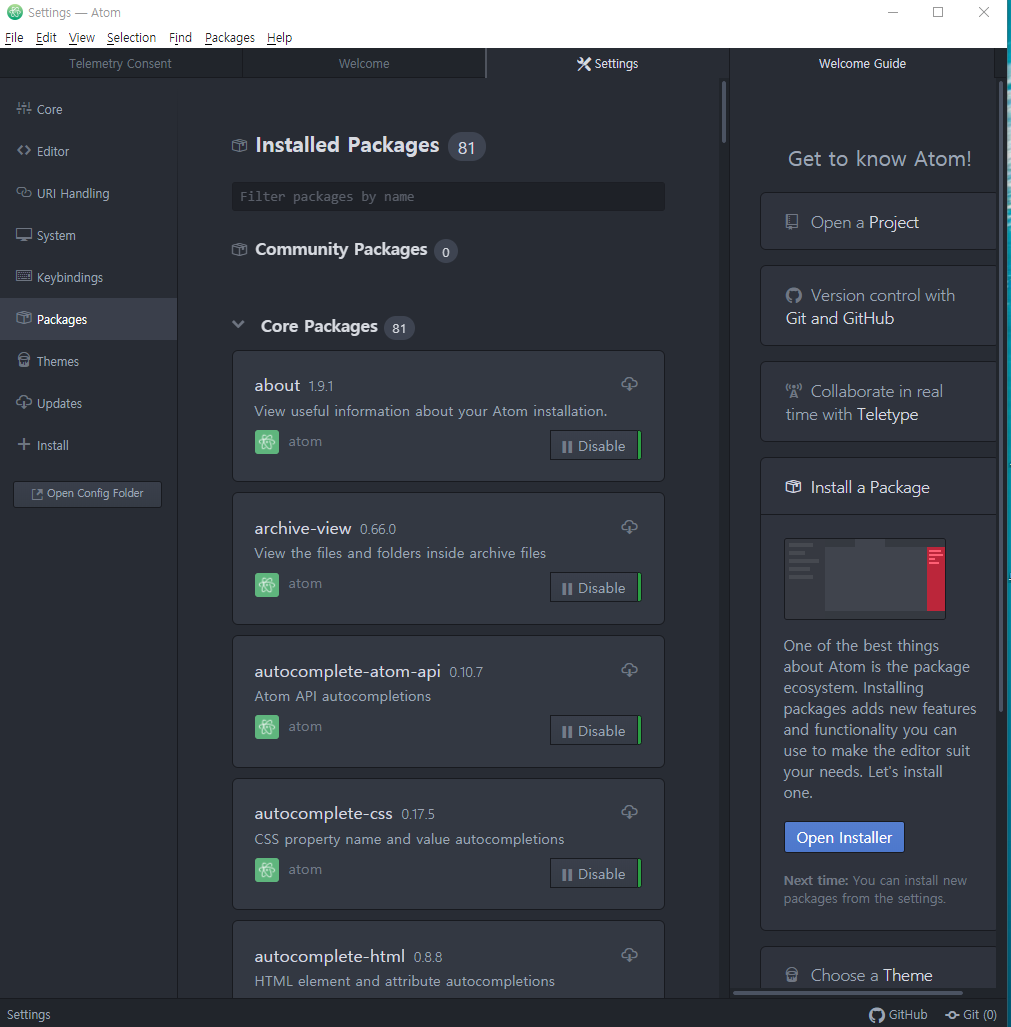The image size is (1011, 1027).
Task: Disable the archive-view package
Action: pos(595,588)
